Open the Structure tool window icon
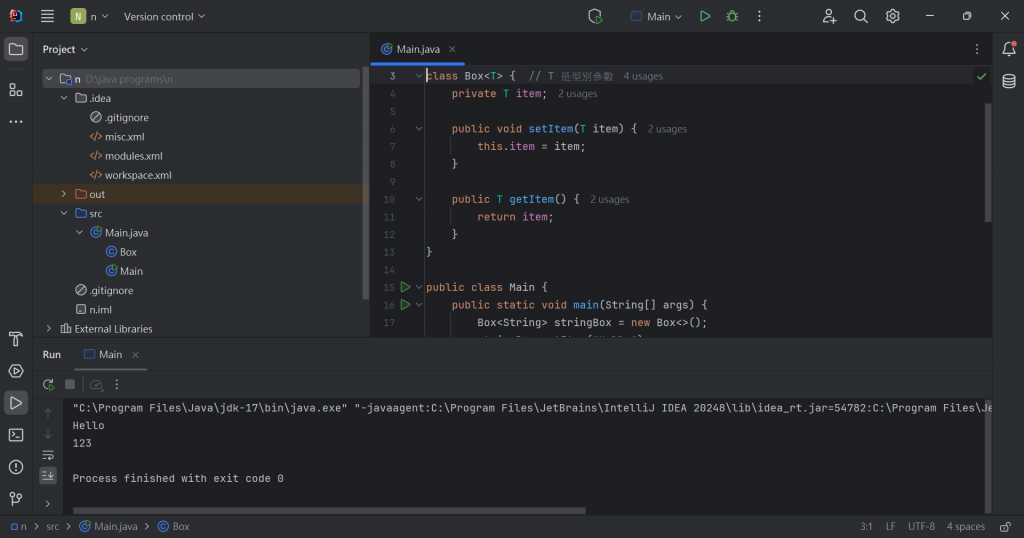Viewport: 1024px width, 538px height. pyautogui.click(x=16, y=89)
